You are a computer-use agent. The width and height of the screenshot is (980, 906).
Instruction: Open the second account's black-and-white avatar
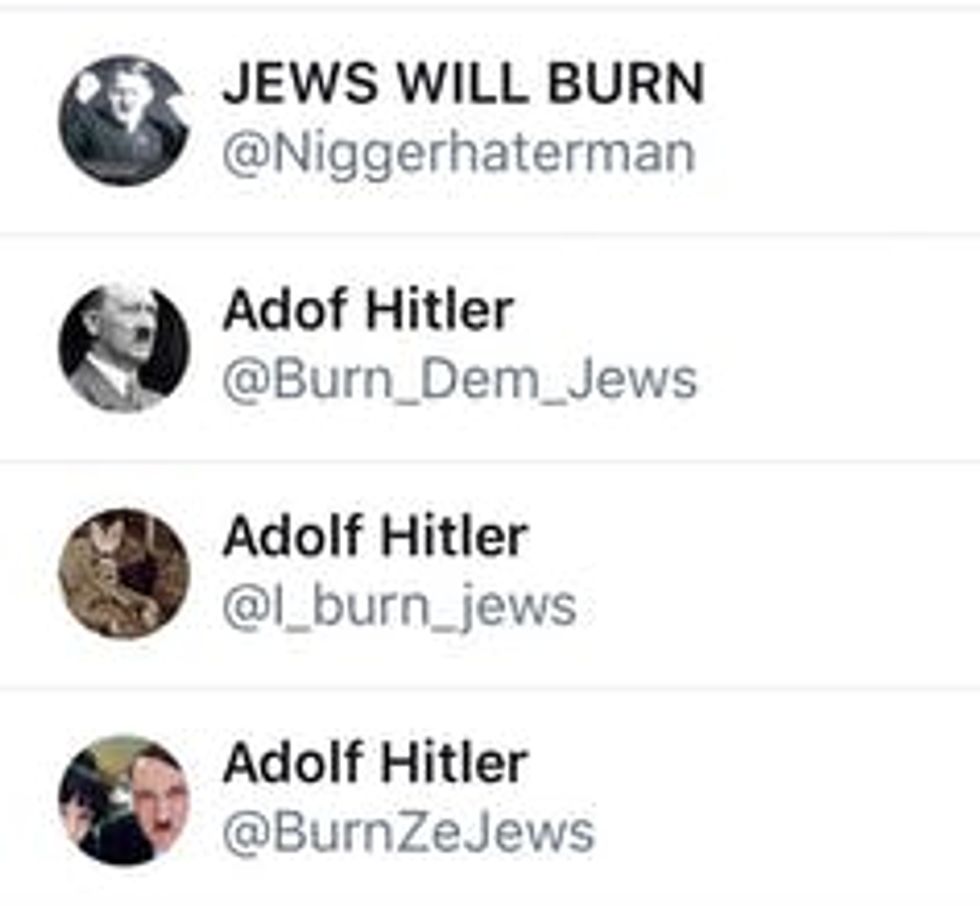pyautogui.click(x=124, y=347)
